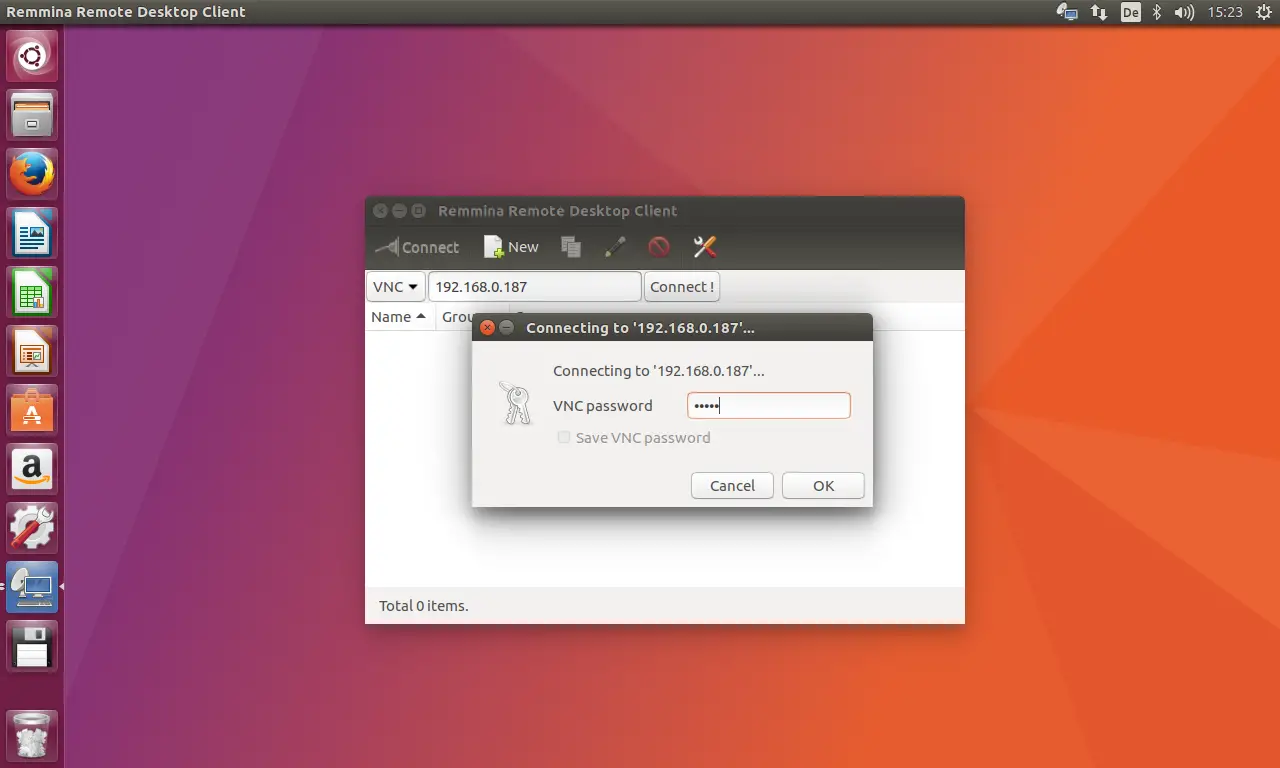Click the Delete profile red icon
This screenshot has width=1280, height=768.
[x=658, y=247]
